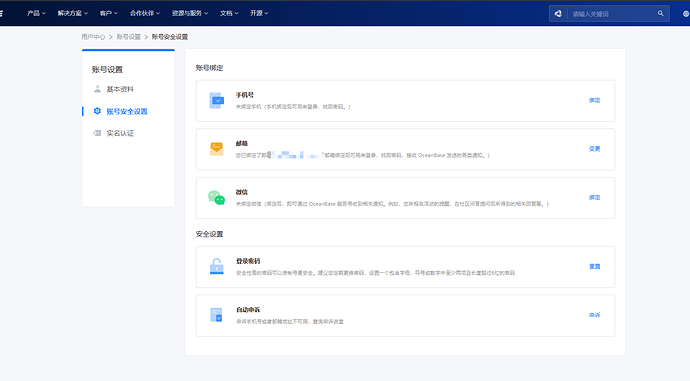Click the phone icon in 手机号 row
The width and height of the screenshot is (690, 381).
point(217,101)
